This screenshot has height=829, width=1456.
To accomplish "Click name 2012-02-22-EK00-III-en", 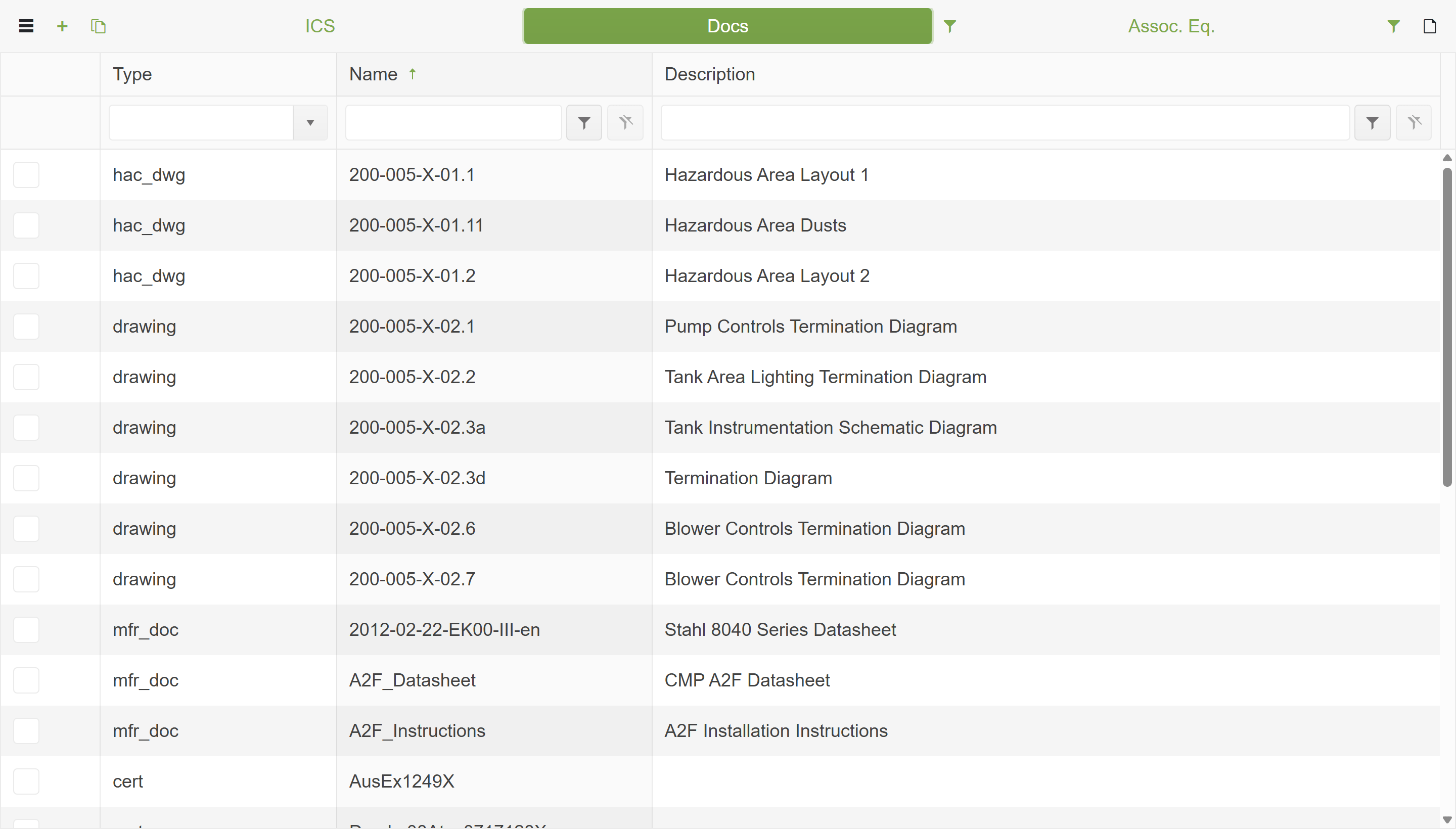I will click(x=445, y=630).
